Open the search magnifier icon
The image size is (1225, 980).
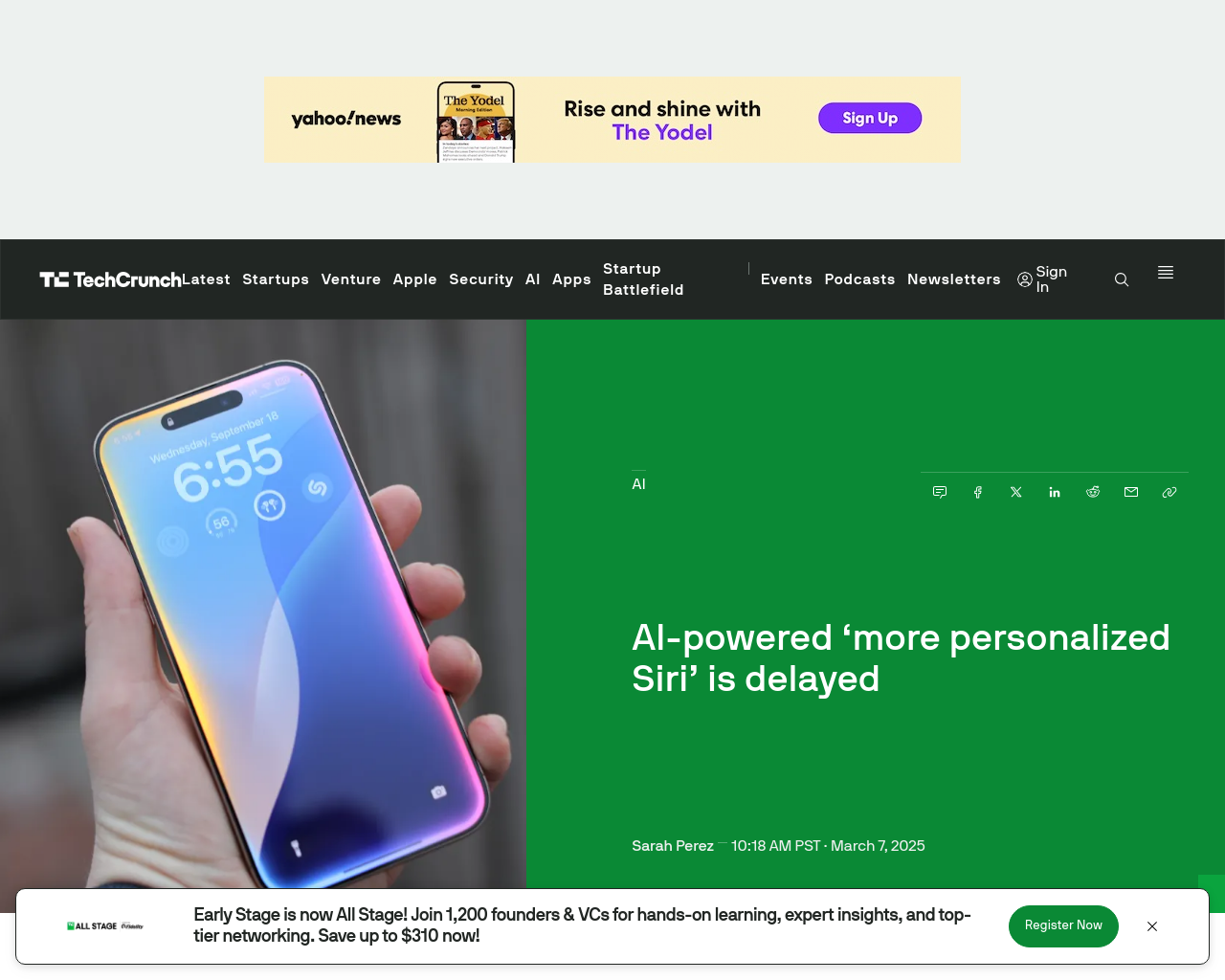[1122, 279]
